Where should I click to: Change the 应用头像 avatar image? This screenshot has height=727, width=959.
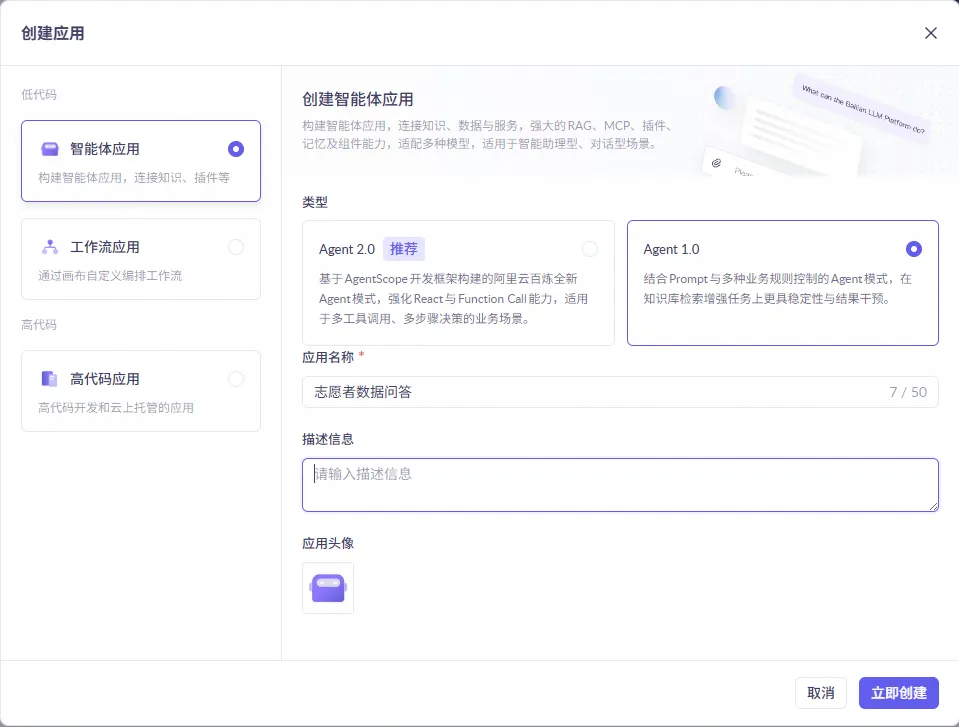click(328, 588)
